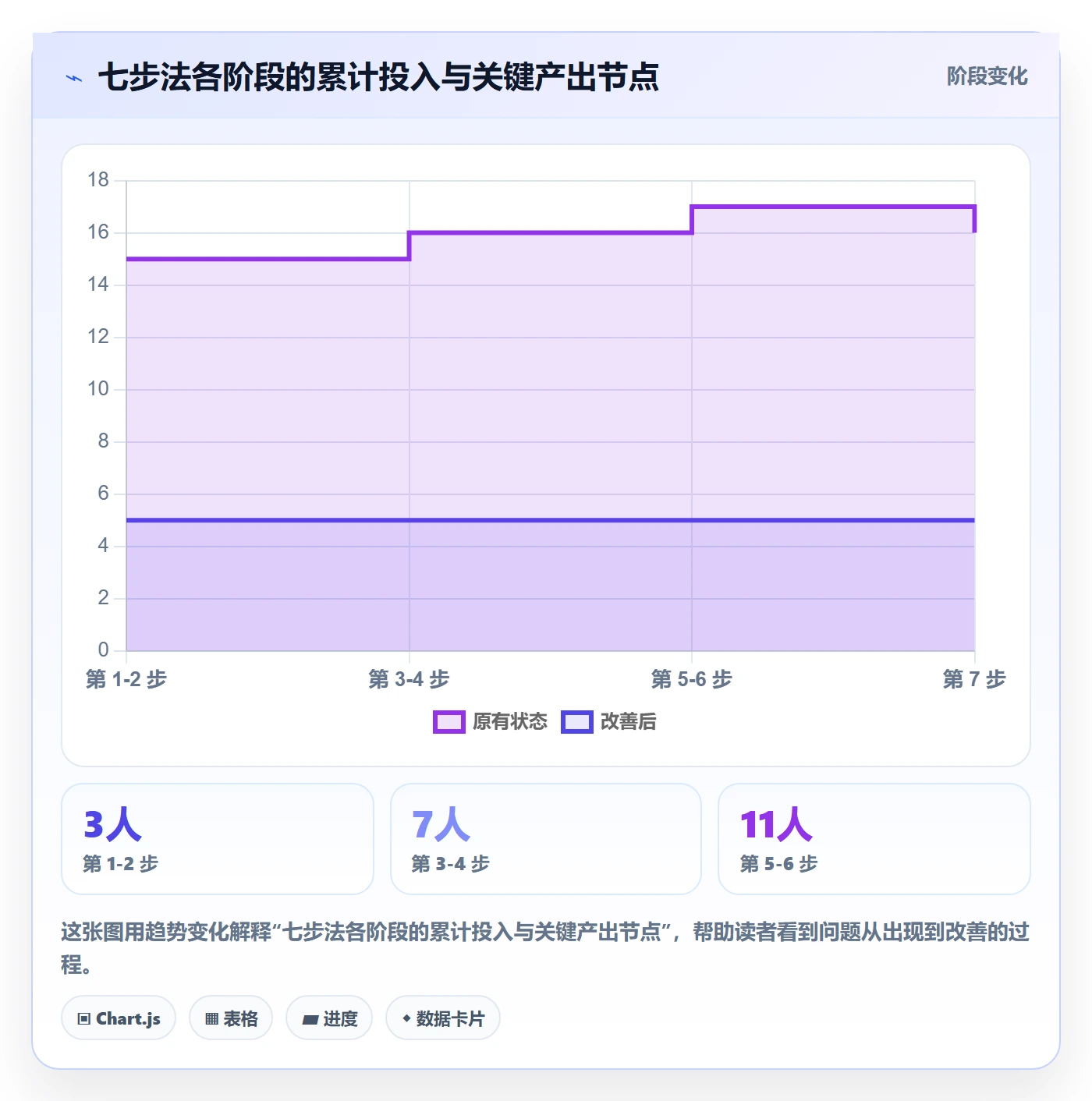Screen dimensions: 1092x1101
Task: Click the 第 3-4 步 x-axis label
Action: (409, 679)
